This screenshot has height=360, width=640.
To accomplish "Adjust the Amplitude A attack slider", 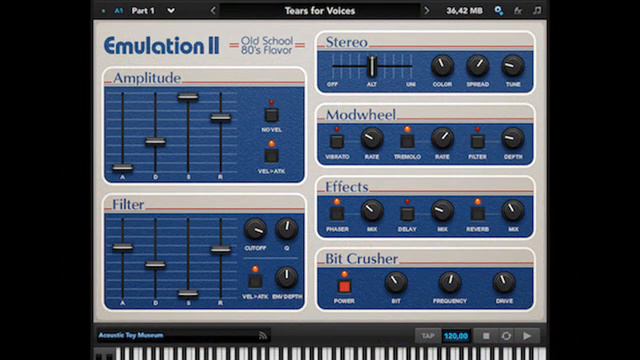I will 122,167.
